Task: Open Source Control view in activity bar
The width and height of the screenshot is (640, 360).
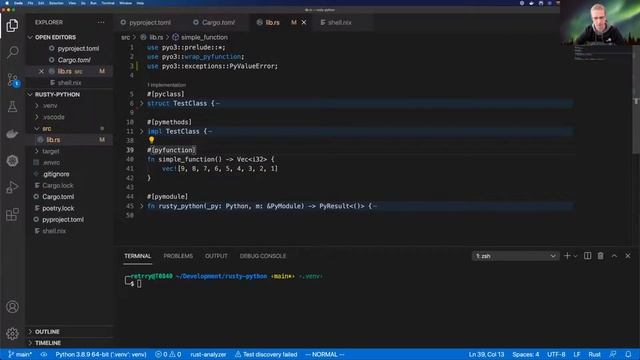Action: click(x=12, y=79)
